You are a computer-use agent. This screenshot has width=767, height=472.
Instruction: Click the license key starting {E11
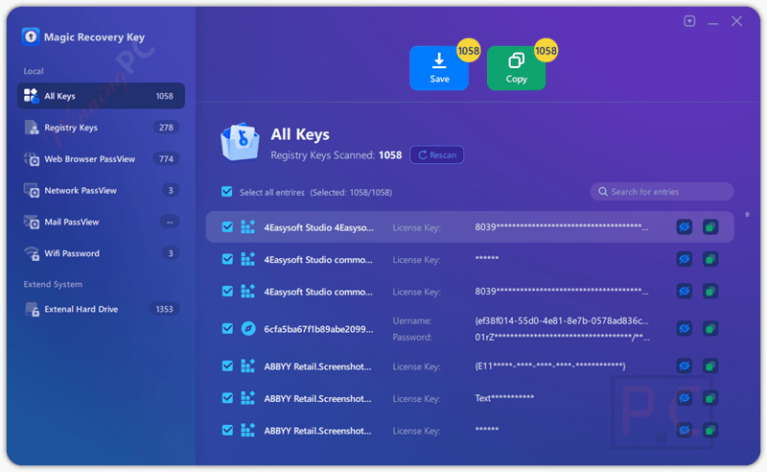(x=550, y=366)
